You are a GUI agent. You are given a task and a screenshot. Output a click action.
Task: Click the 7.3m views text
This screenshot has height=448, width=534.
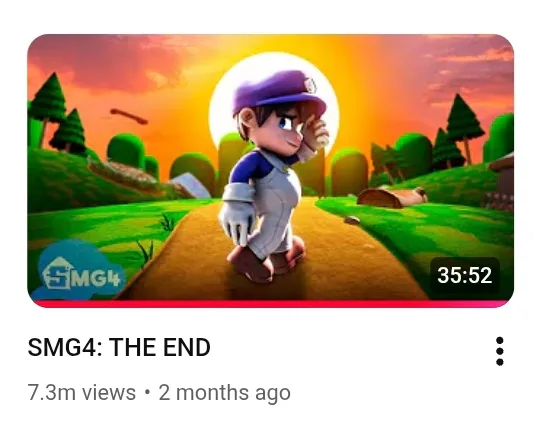(82, 392)
